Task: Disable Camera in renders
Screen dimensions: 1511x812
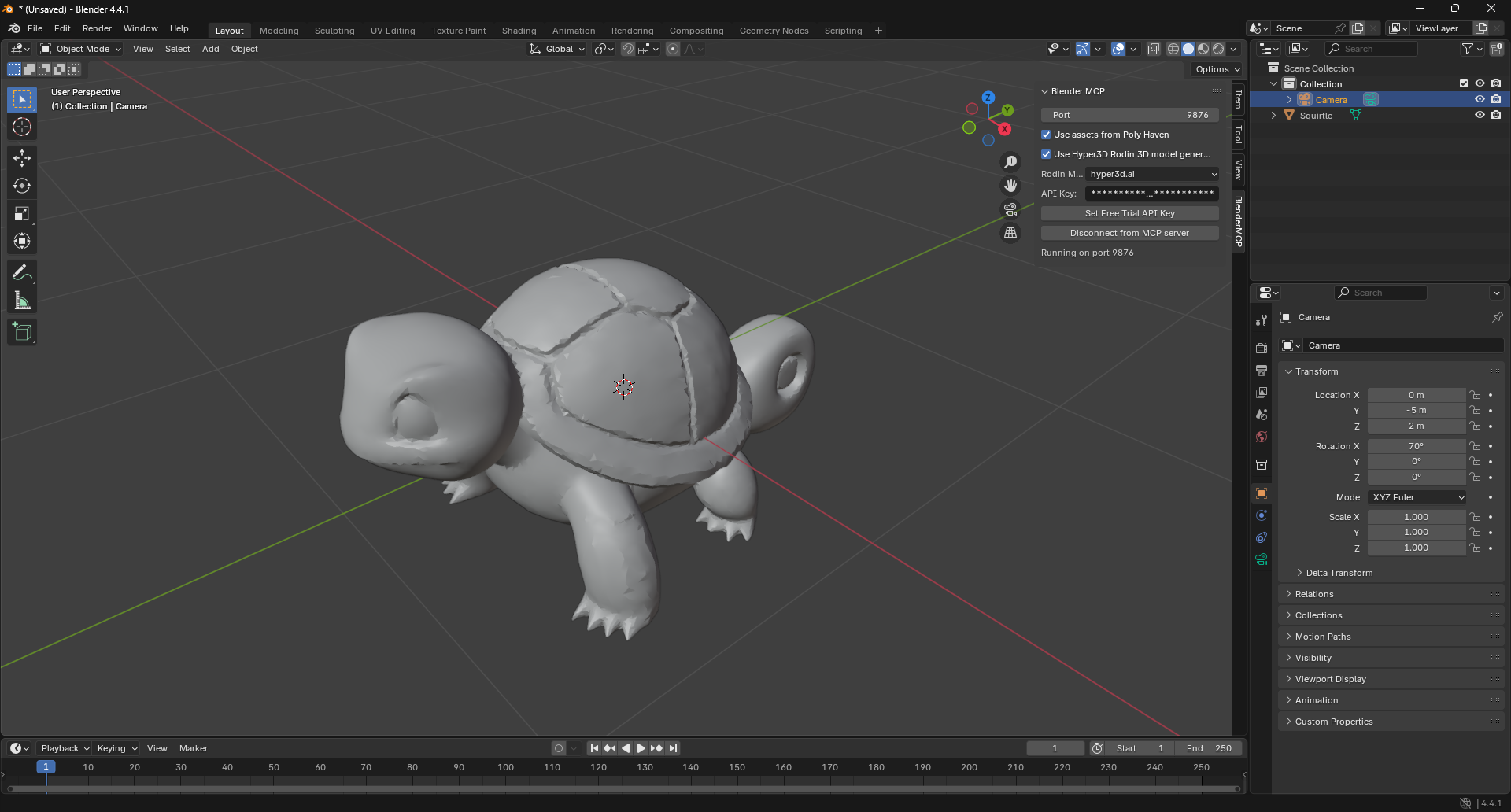Action: pyautogui.click(x=1495, y=99)
